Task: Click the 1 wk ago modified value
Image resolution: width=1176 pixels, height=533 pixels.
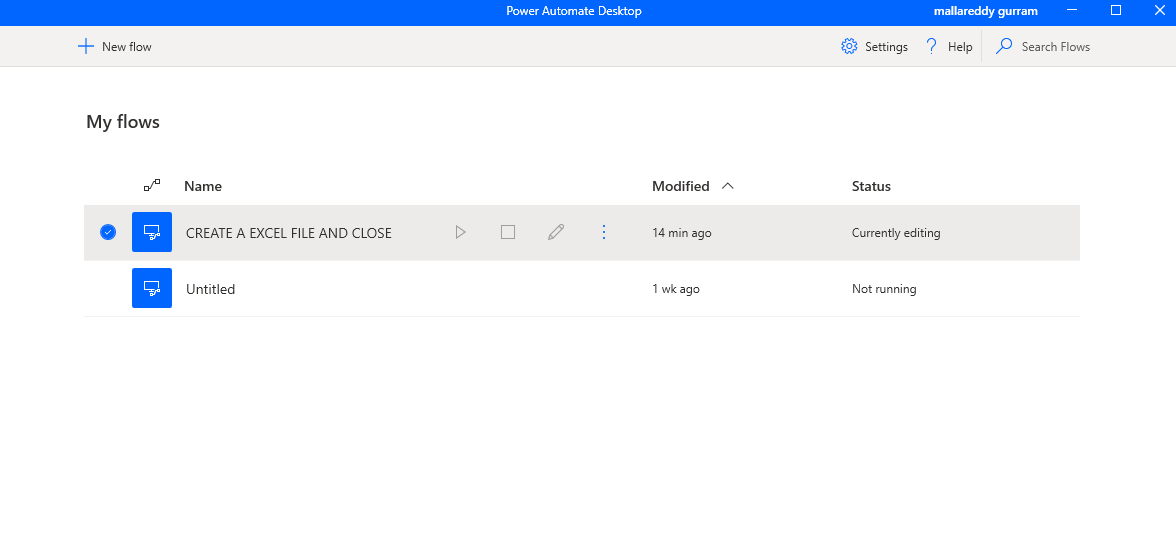Action: [x=676, y=289]
